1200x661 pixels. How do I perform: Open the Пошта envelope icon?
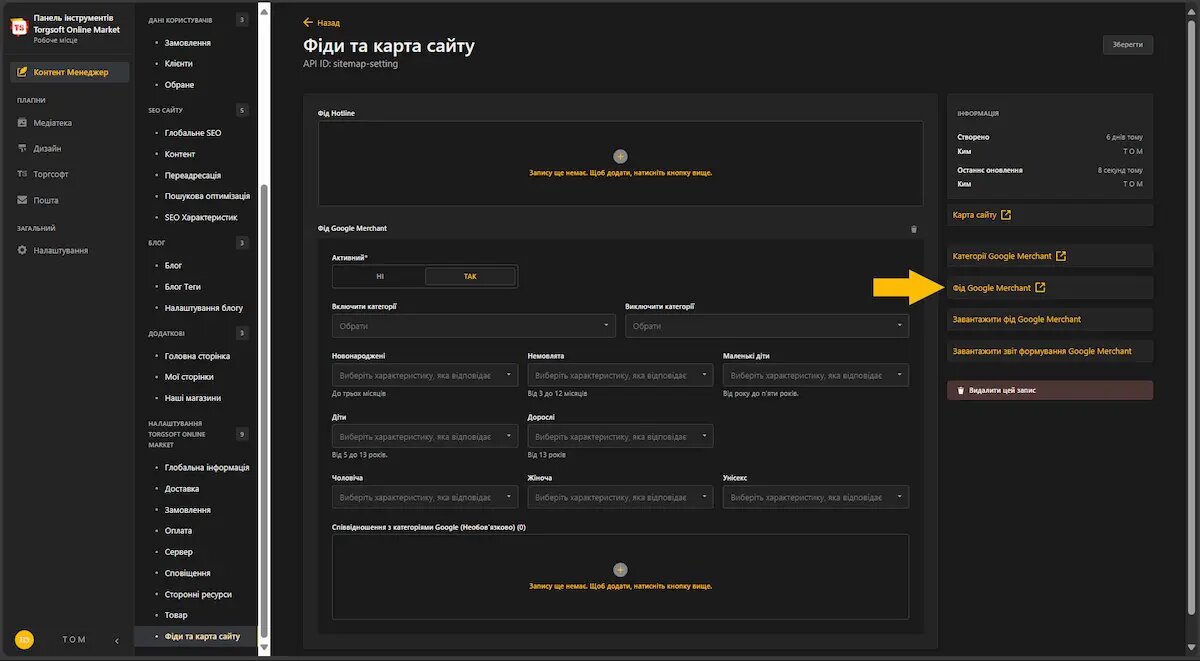[x=21, y=199]
